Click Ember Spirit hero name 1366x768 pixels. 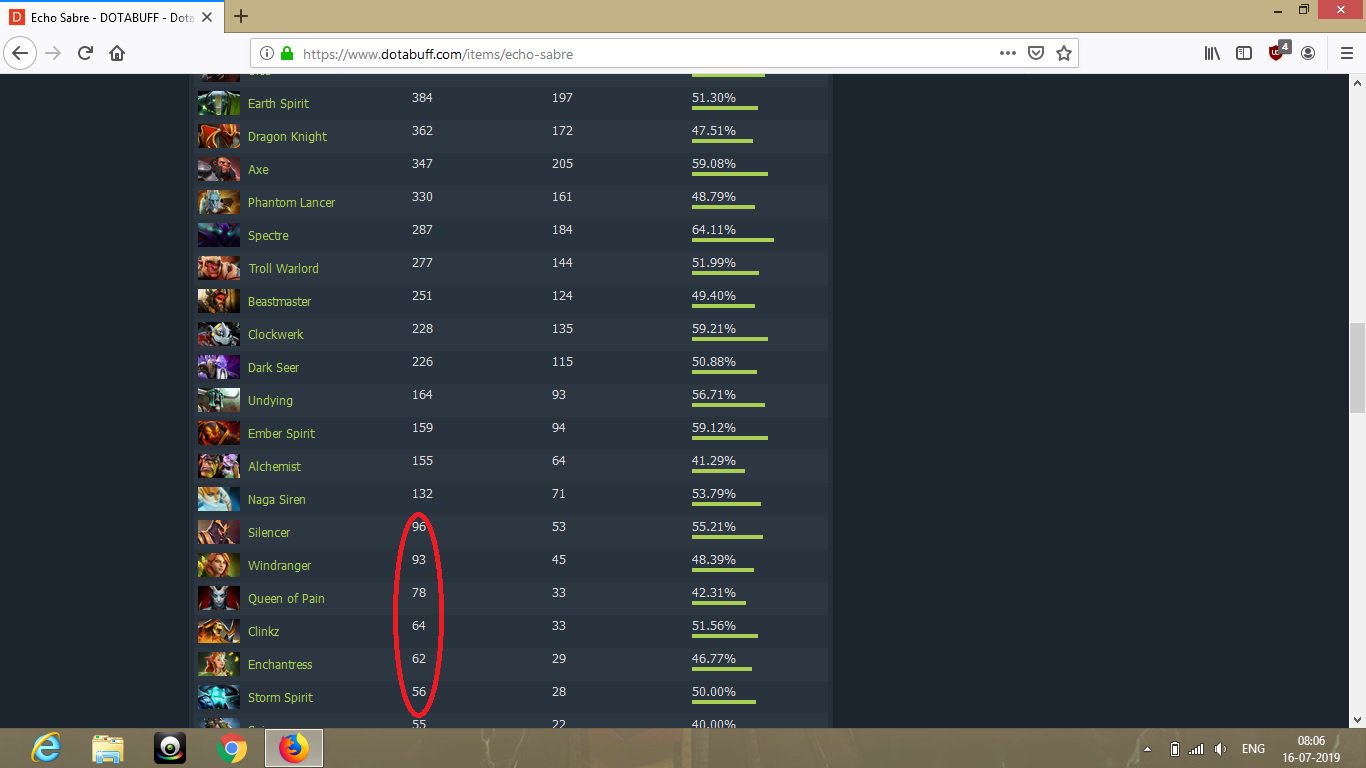[281, 434]
